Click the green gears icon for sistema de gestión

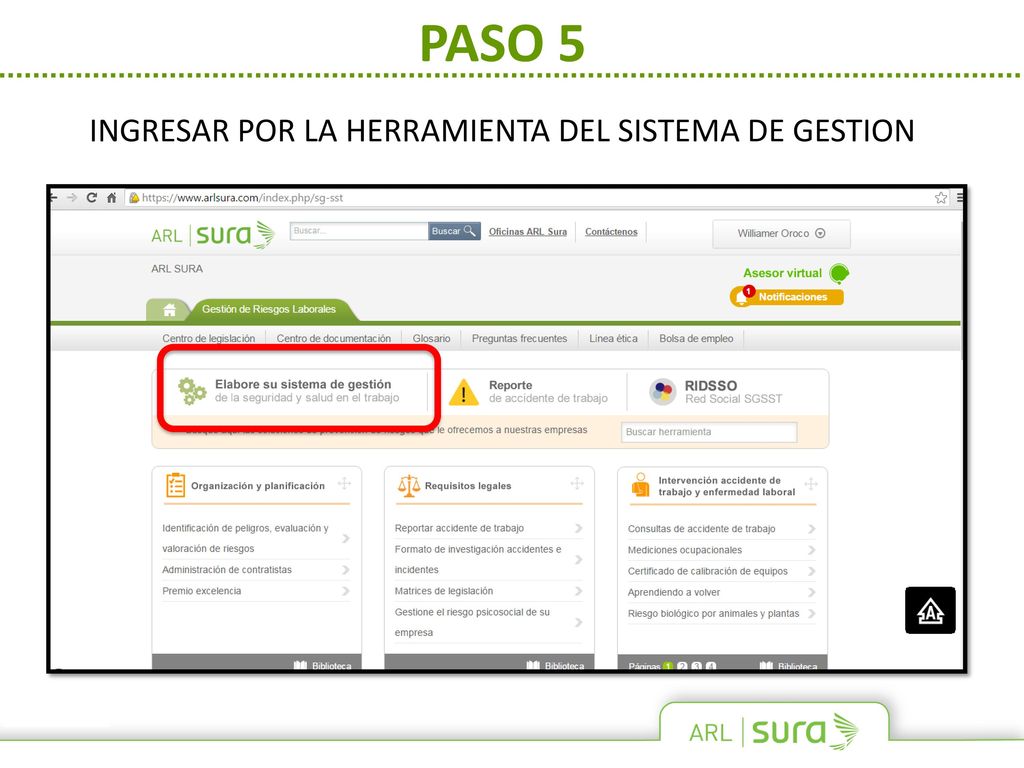192,391
